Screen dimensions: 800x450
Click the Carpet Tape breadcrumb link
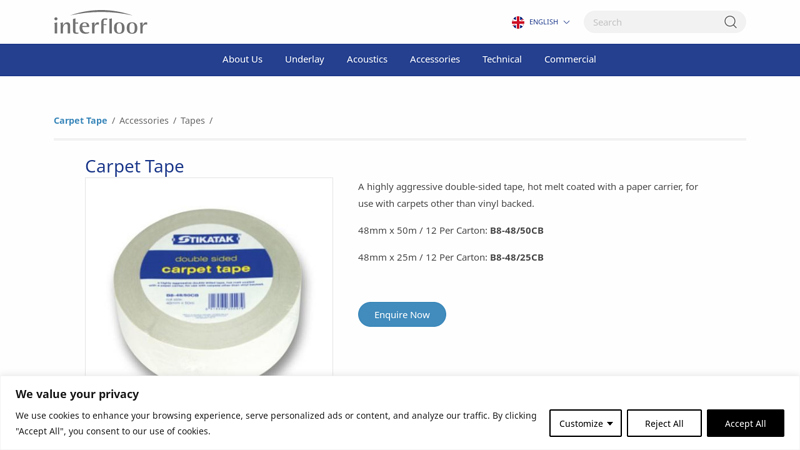tap(80, 120)
